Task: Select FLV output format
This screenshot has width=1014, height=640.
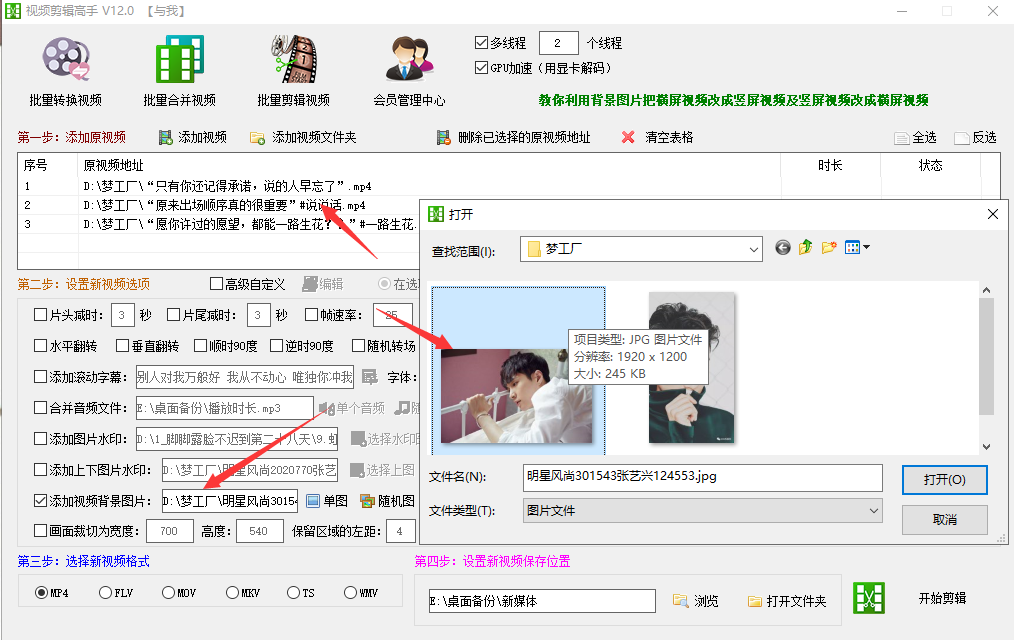Action: (x=105, y=593)
